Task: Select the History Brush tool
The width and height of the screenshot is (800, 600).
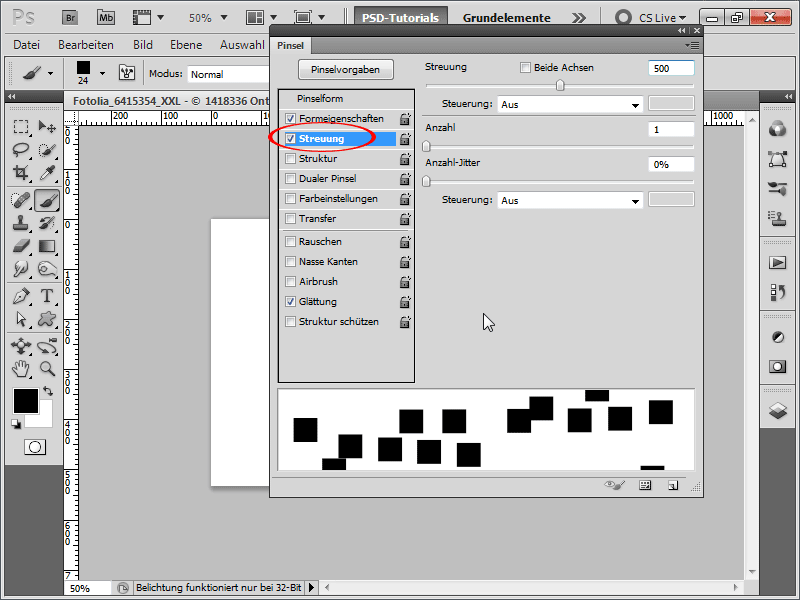Action: point(47,223)
